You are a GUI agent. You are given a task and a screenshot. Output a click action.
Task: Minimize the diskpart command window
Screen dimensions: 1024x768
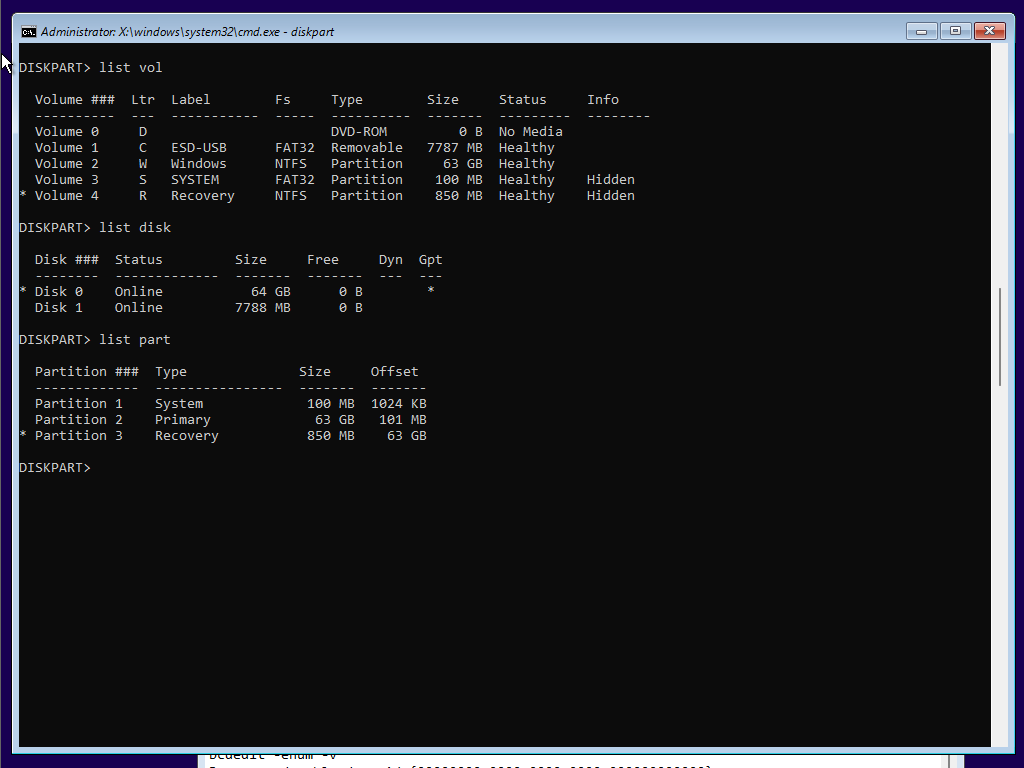pos(921,31)
